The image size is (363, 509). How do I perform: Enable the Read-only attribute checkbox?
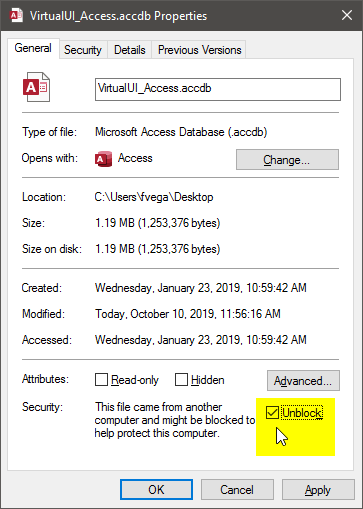tap(101, 379)
